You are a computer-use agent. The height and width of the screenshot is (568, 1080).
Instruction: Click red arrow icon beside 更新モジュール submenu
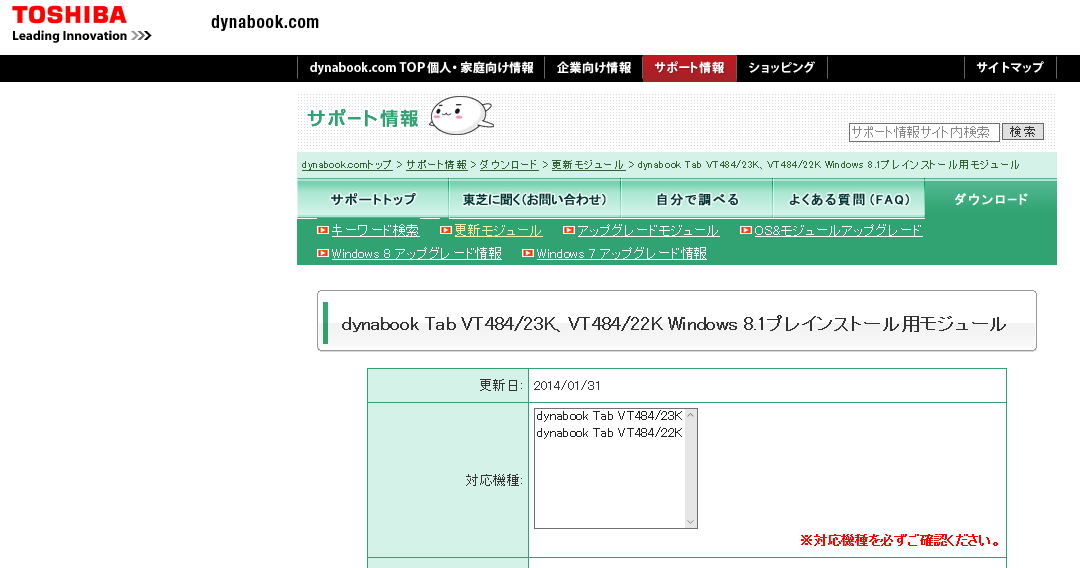point(446,231)
